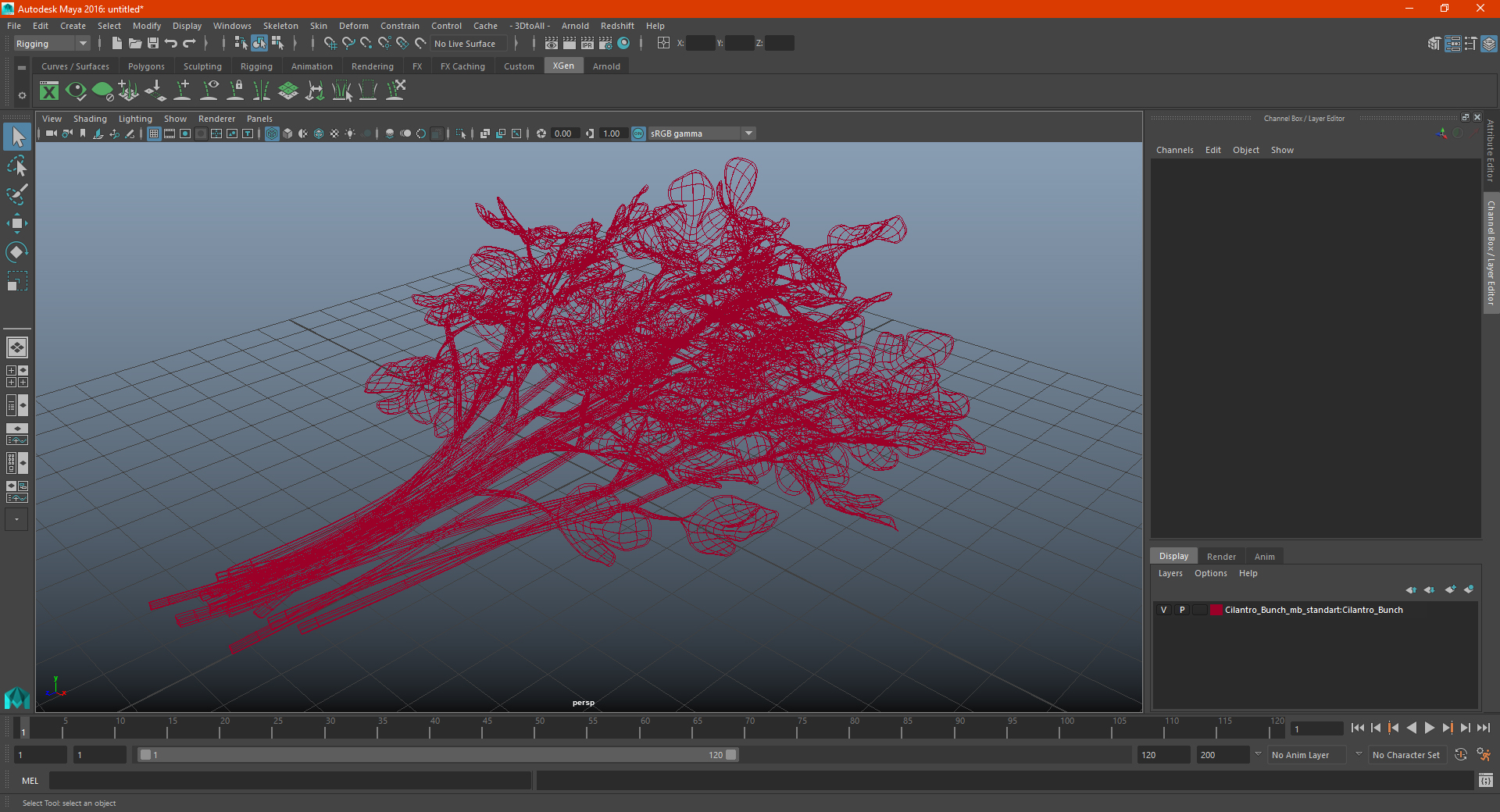This screenshot has width=1500, height=812.
Task: Open the Skeleton menu
Action: tap(280, 26)
